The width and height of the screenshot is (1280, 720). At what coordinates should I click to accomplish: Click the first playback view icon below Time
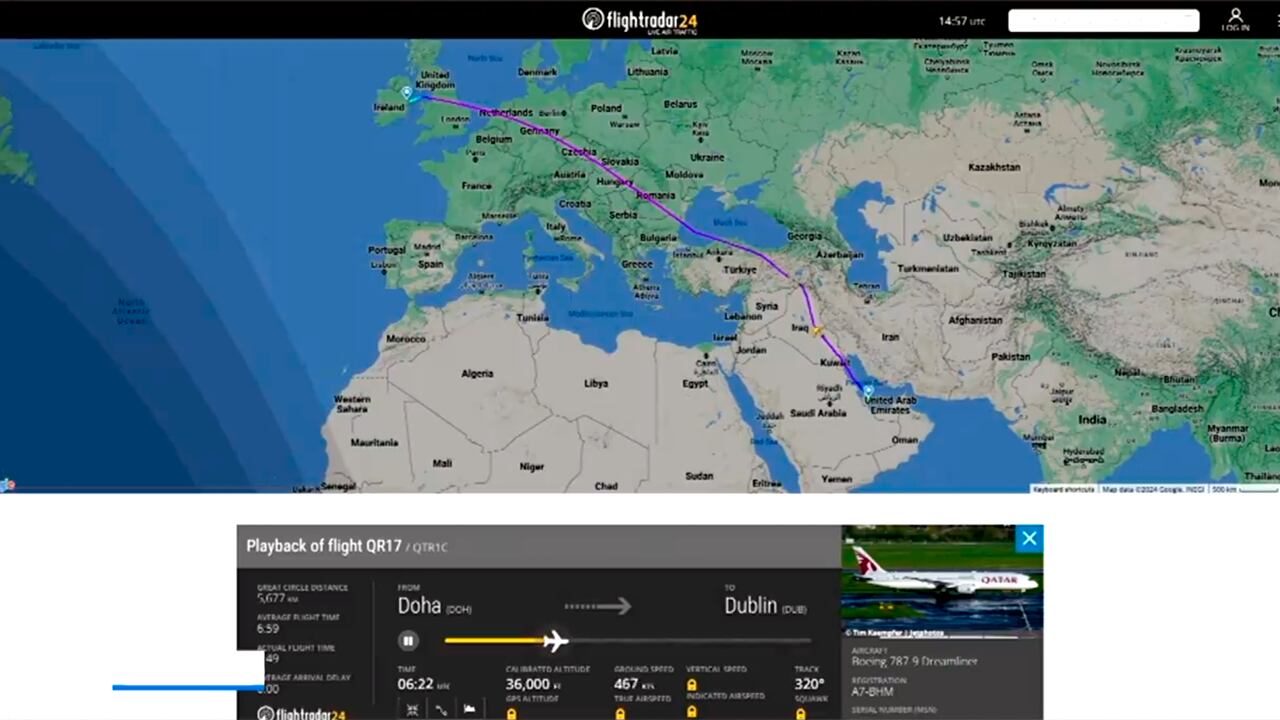(x=412, y=709)
